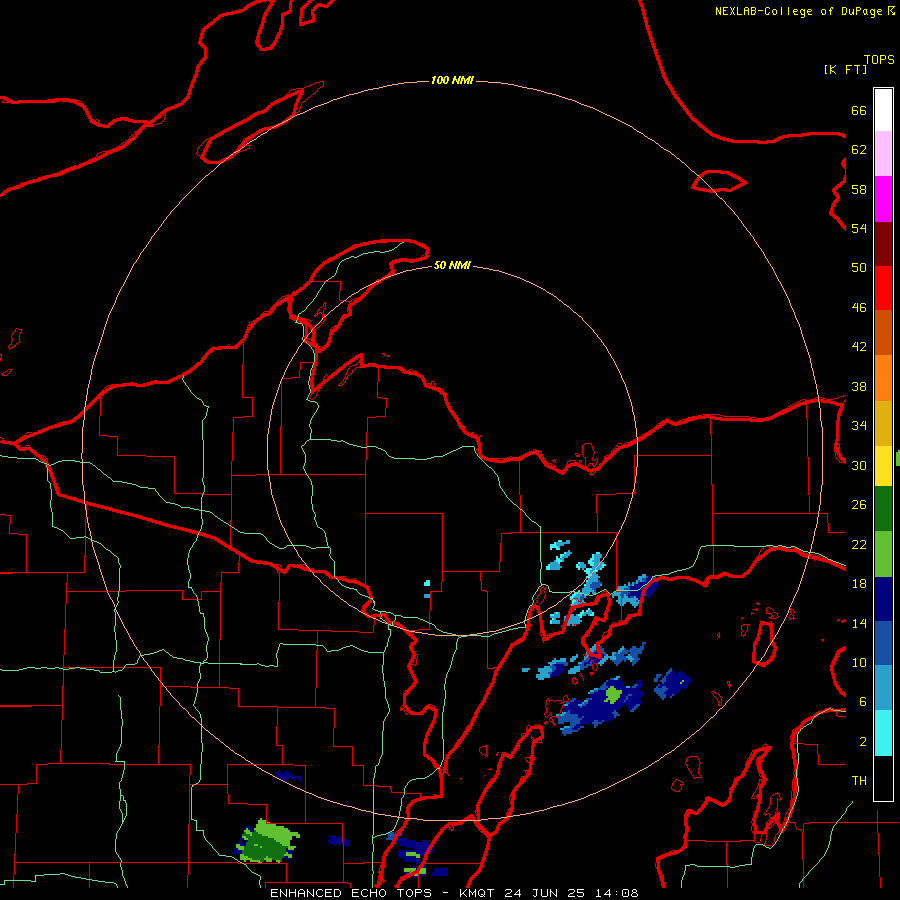Click the NEXLAB-College of DuPage label
This screenshot has height=900, width=900.
(x=799, y=11)
